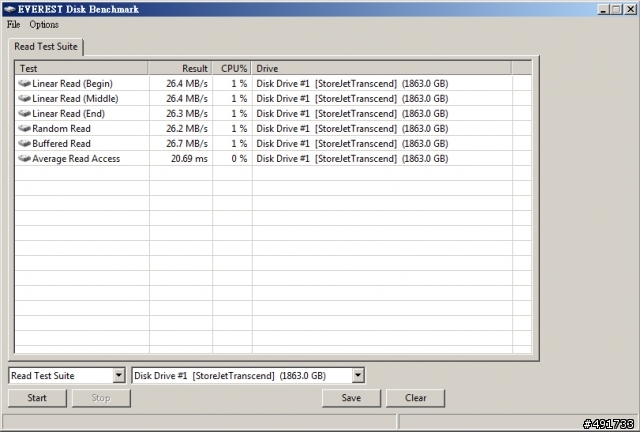Maximize the EVEREST Disk Benchmark window
Image resolution: width=640 pixels, height=432 pixels.
[616, 9]
